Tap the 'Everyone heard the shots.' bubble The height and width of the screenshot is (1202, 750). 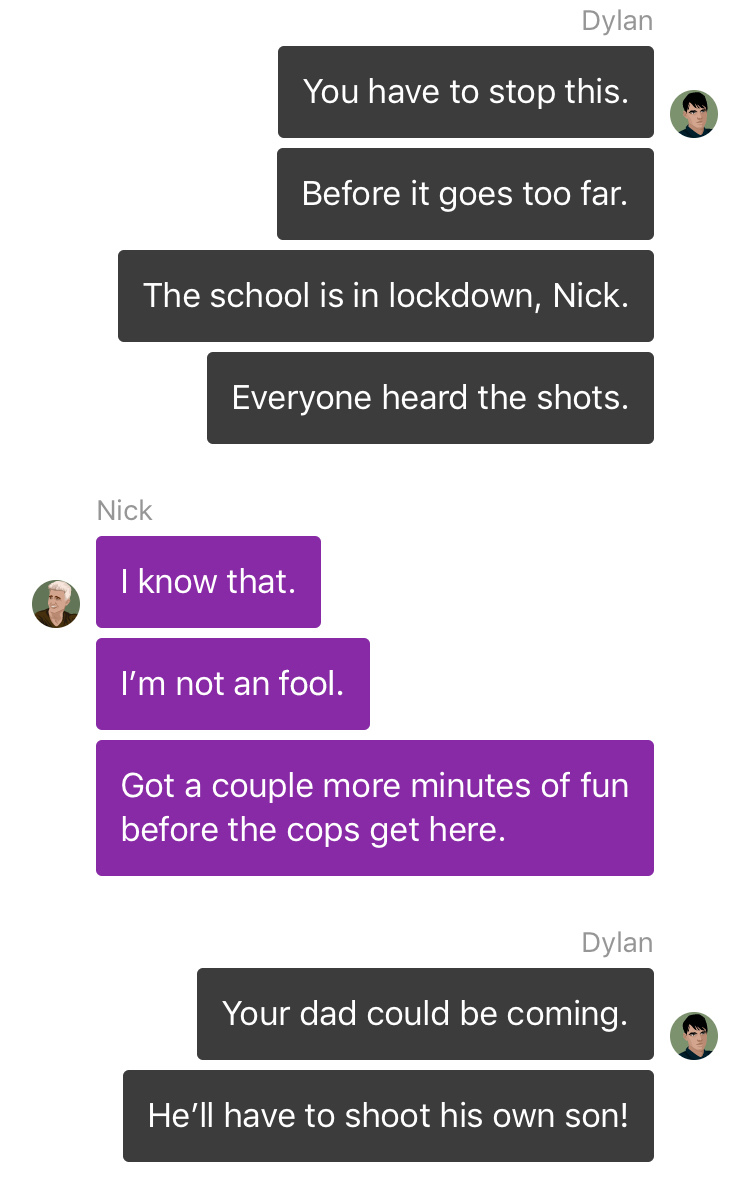pos(430,398)
